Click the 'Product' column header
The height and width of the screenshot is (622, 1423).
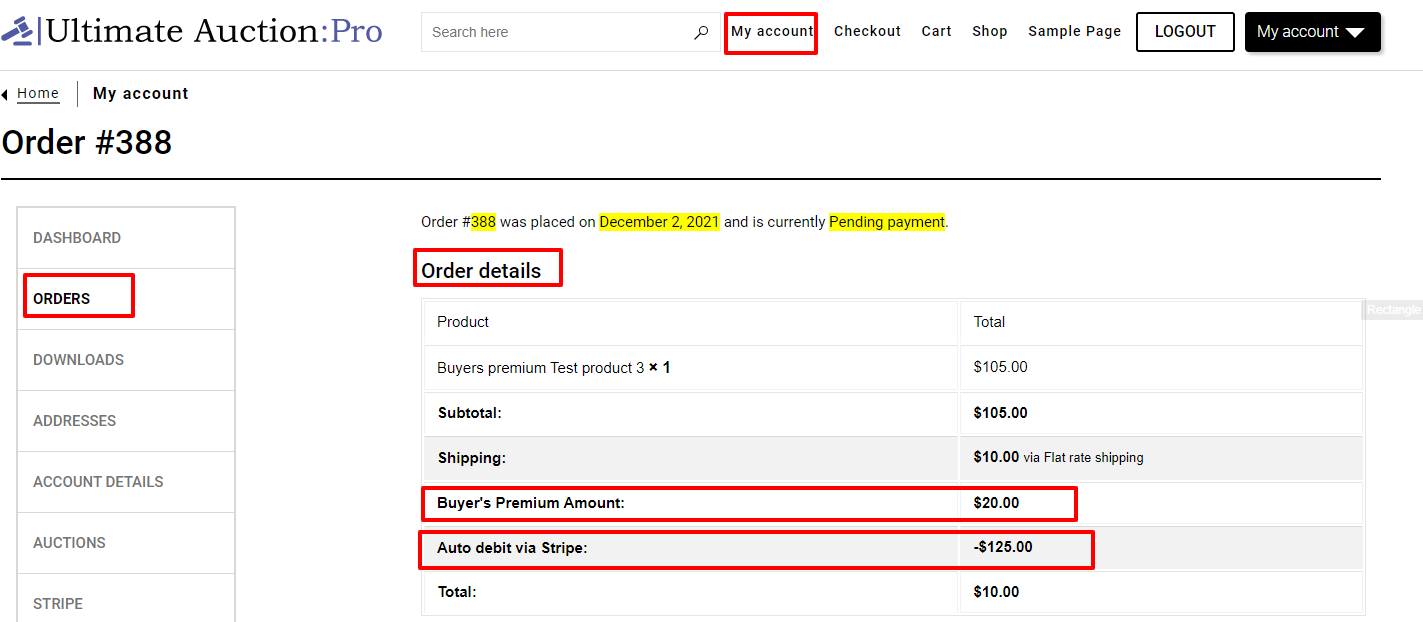pyautogui.click(x=463, y=322)
